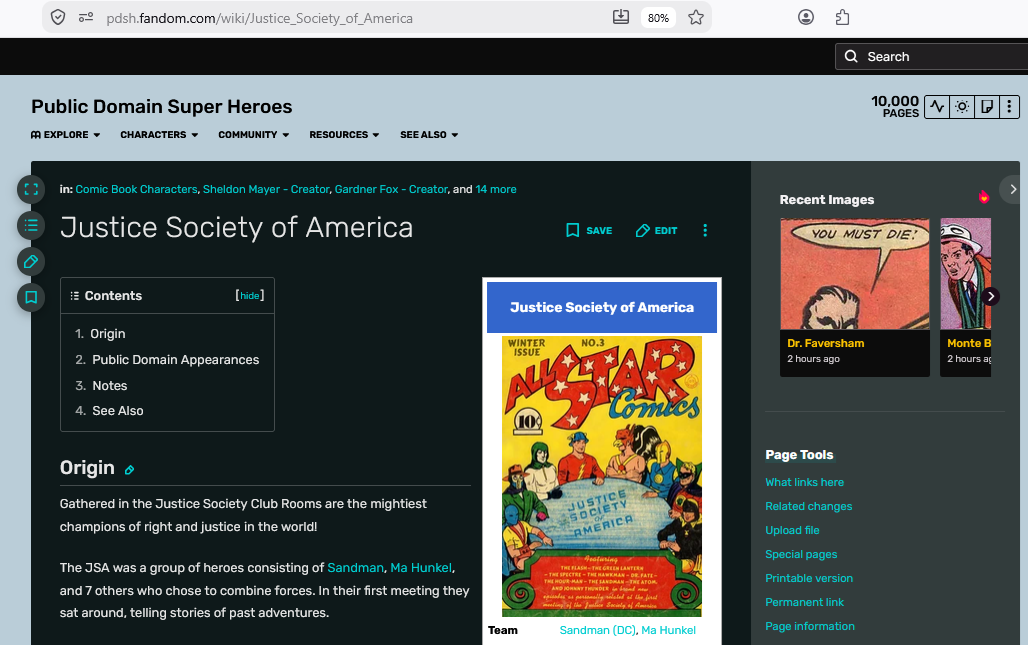Save the article with SAVE button

(589, 231)
